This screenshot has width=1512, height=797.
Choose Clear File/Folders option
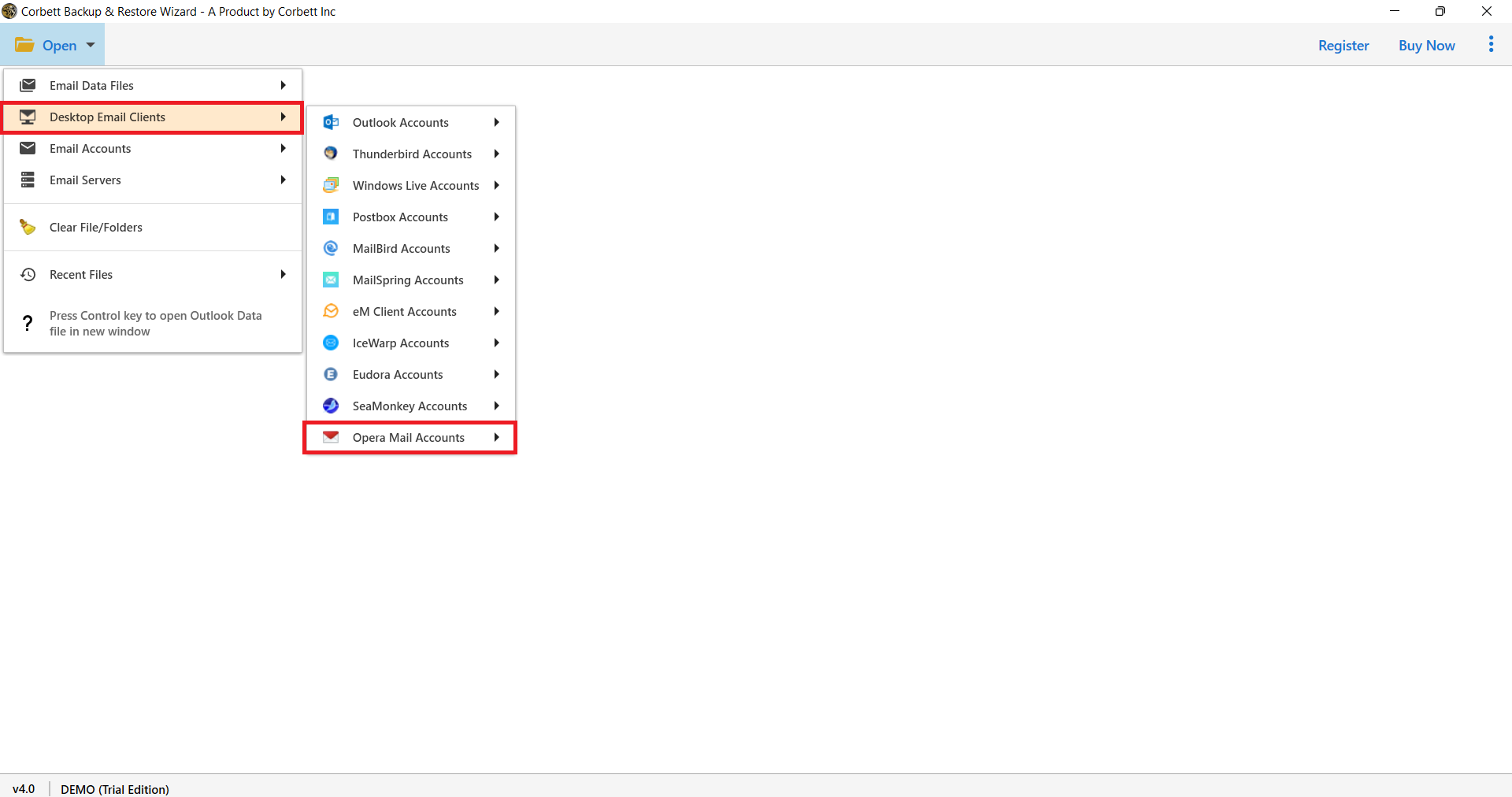coord(153,227)
